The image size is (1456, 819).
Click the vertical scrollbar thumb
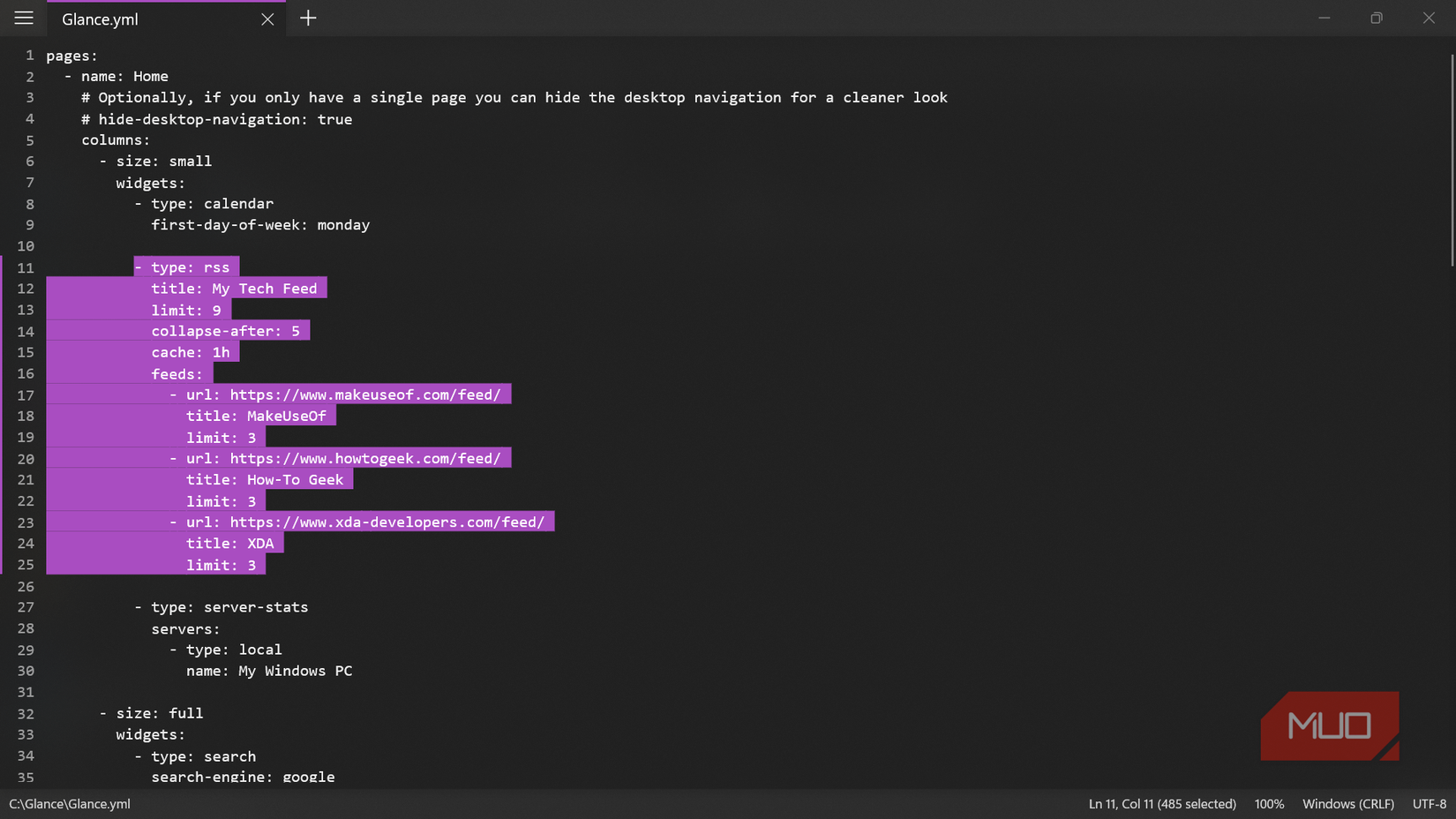[x=1452, y=160]
